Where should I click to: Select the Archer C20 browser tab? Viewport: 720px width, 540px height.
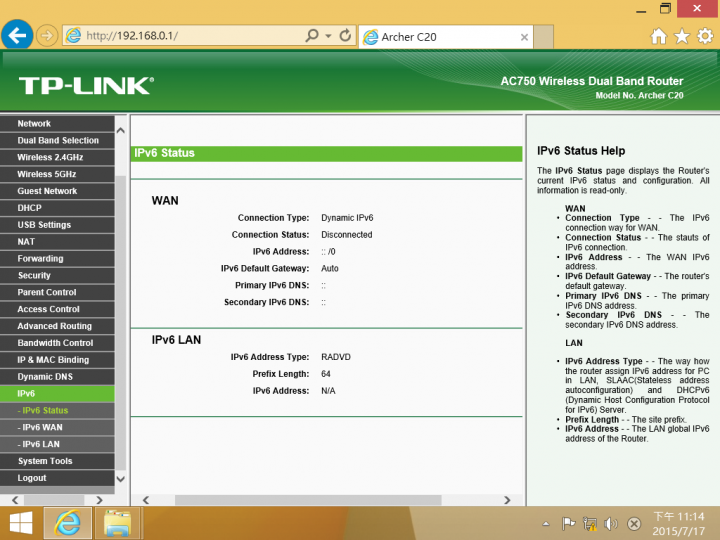coord(445,37)
